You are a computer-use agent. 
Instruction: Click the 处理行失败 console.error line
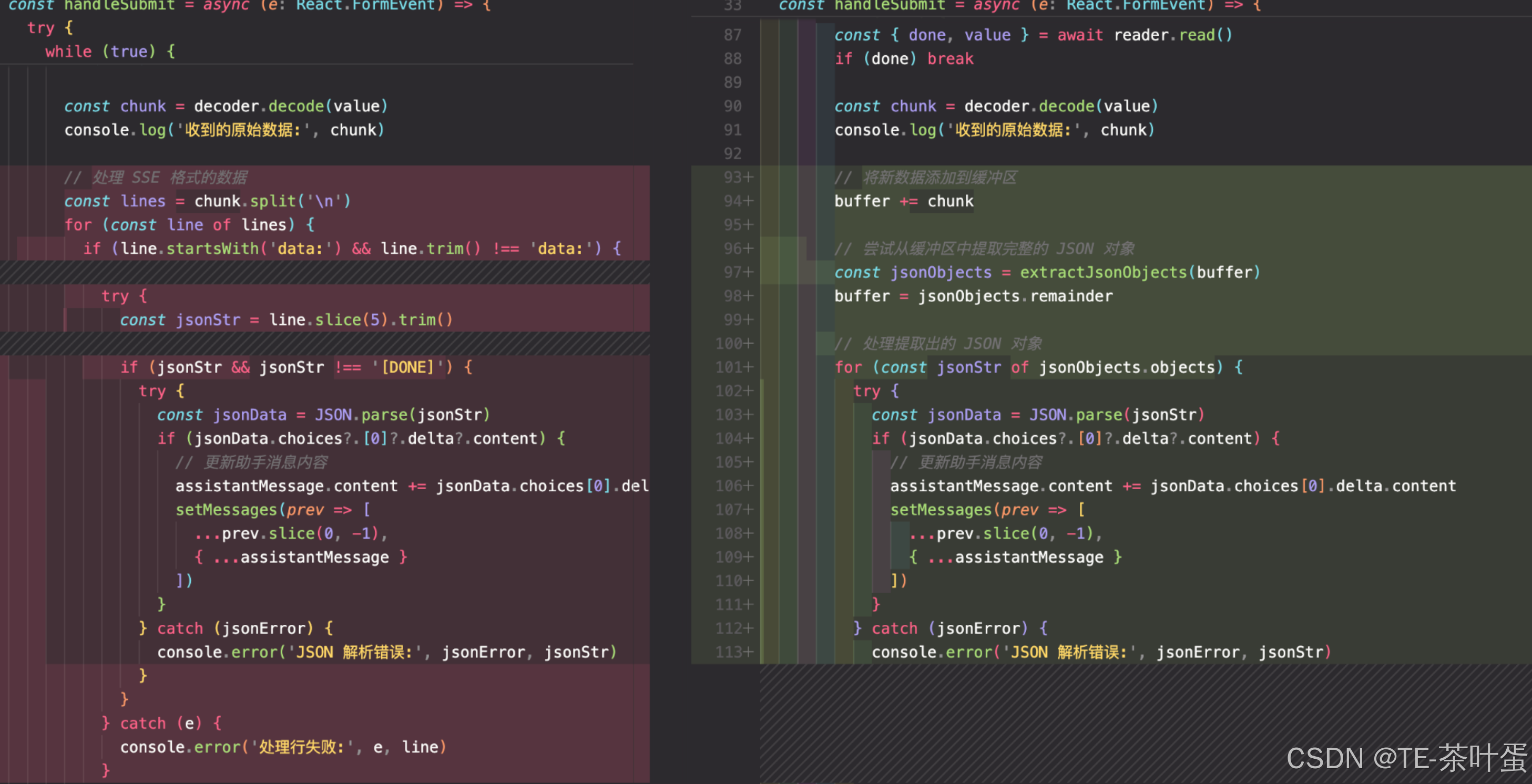pos(283,747)
